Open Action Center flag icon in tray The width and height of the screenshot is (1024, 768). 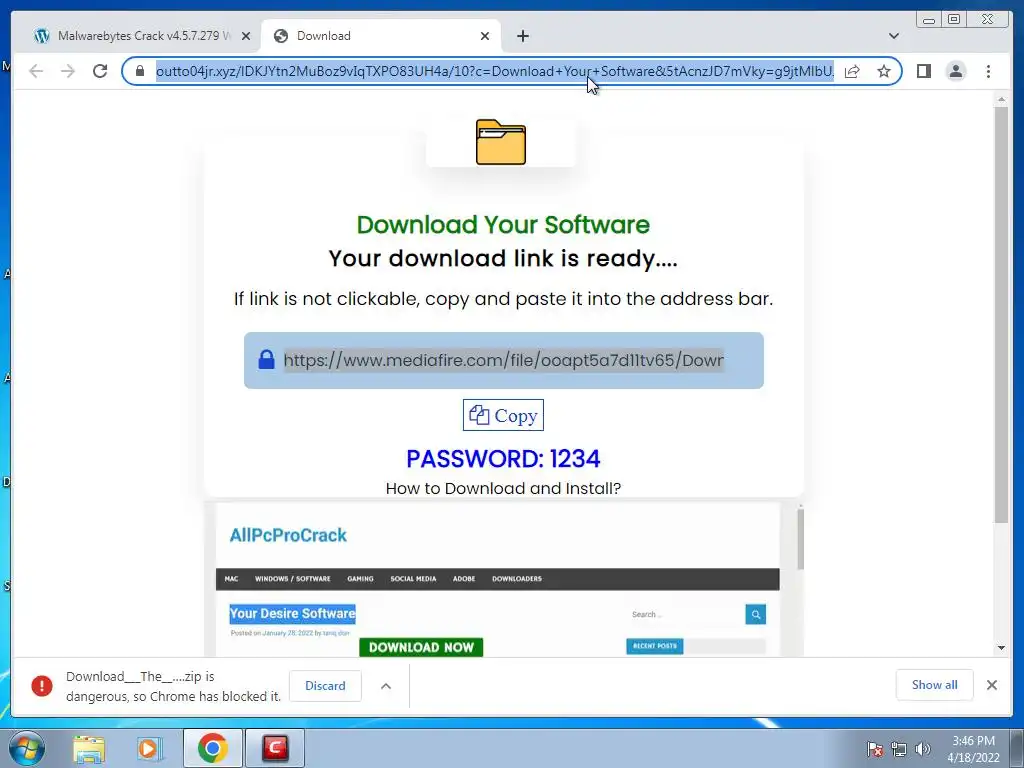[x=875, y=749]
